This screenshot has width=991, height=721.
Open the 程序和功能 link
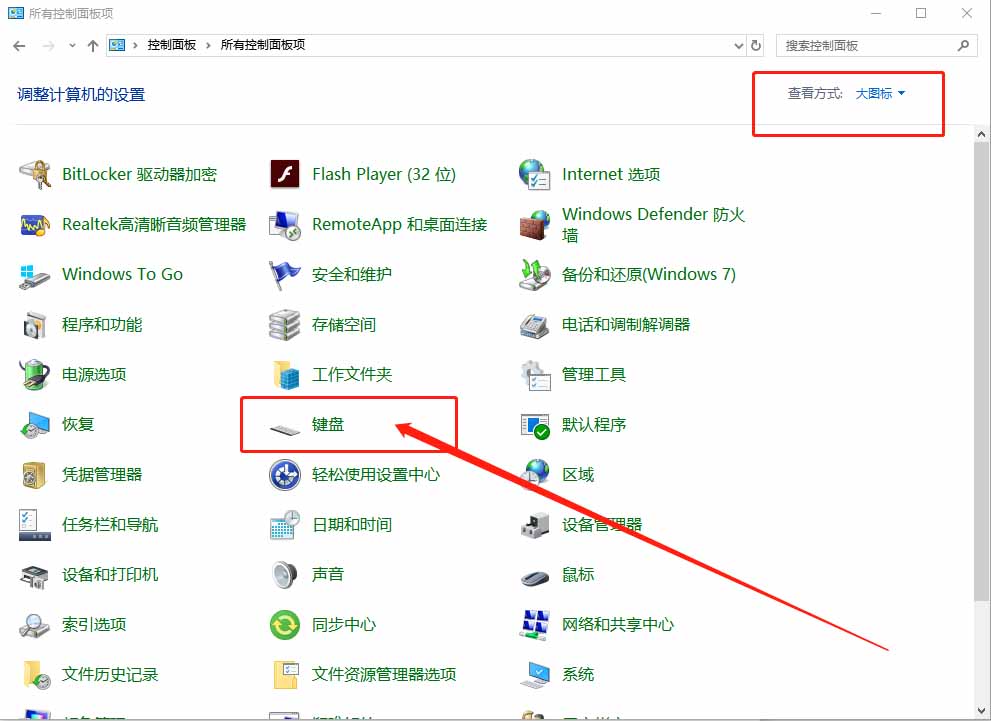click(101, 325)
